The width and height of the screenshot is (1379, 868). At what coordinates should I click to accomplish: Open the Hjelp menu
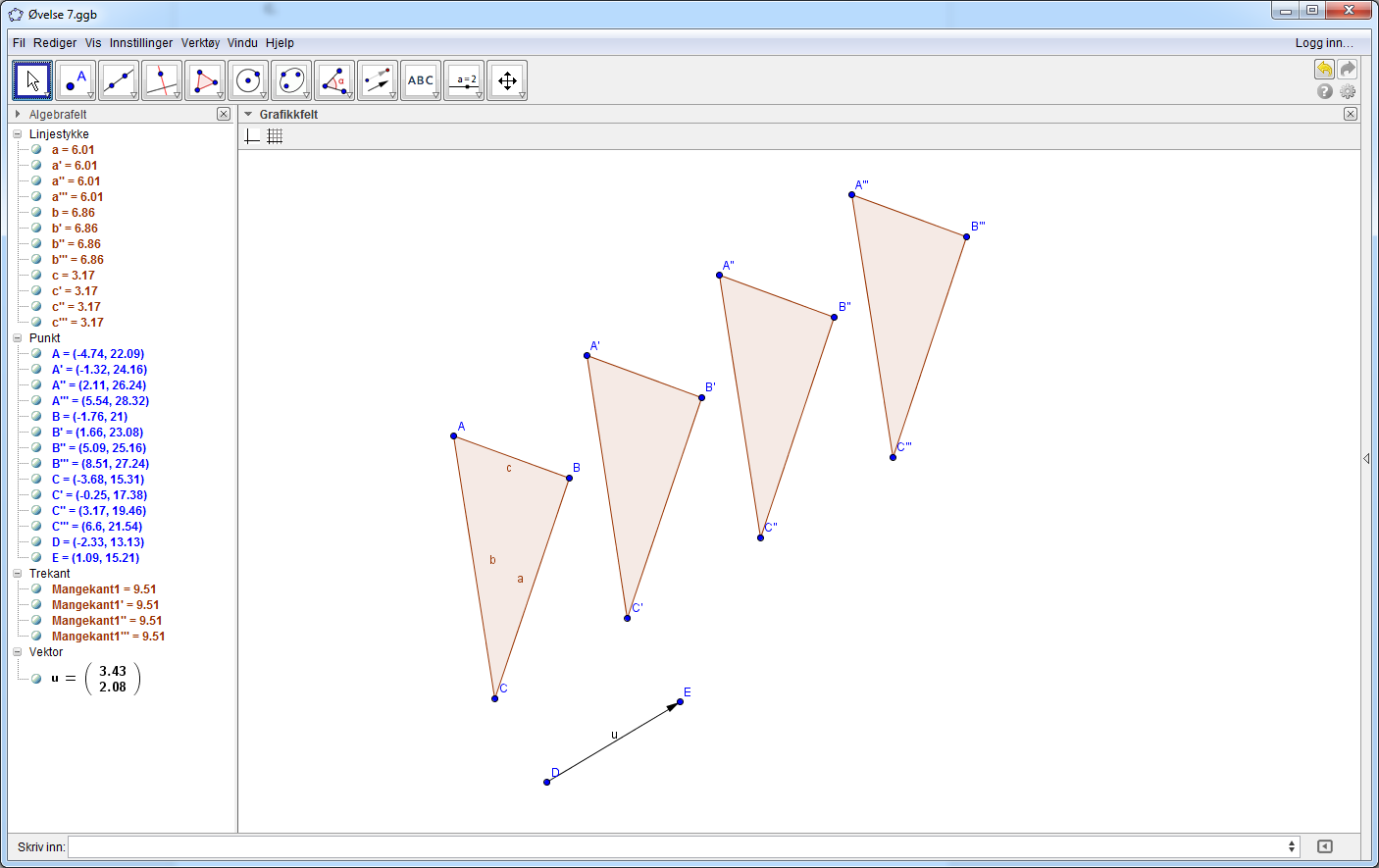280,43
